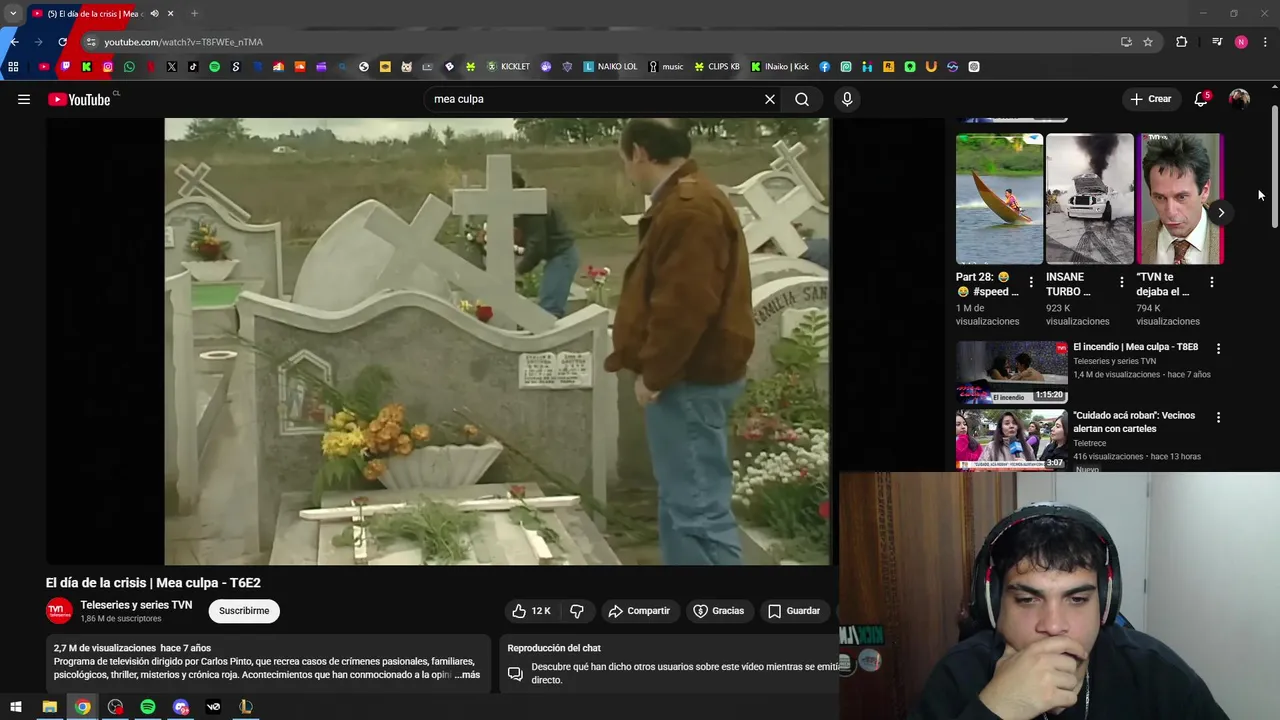Send a Gracias super thanks

pyautogui.click(x=719, y=611)
